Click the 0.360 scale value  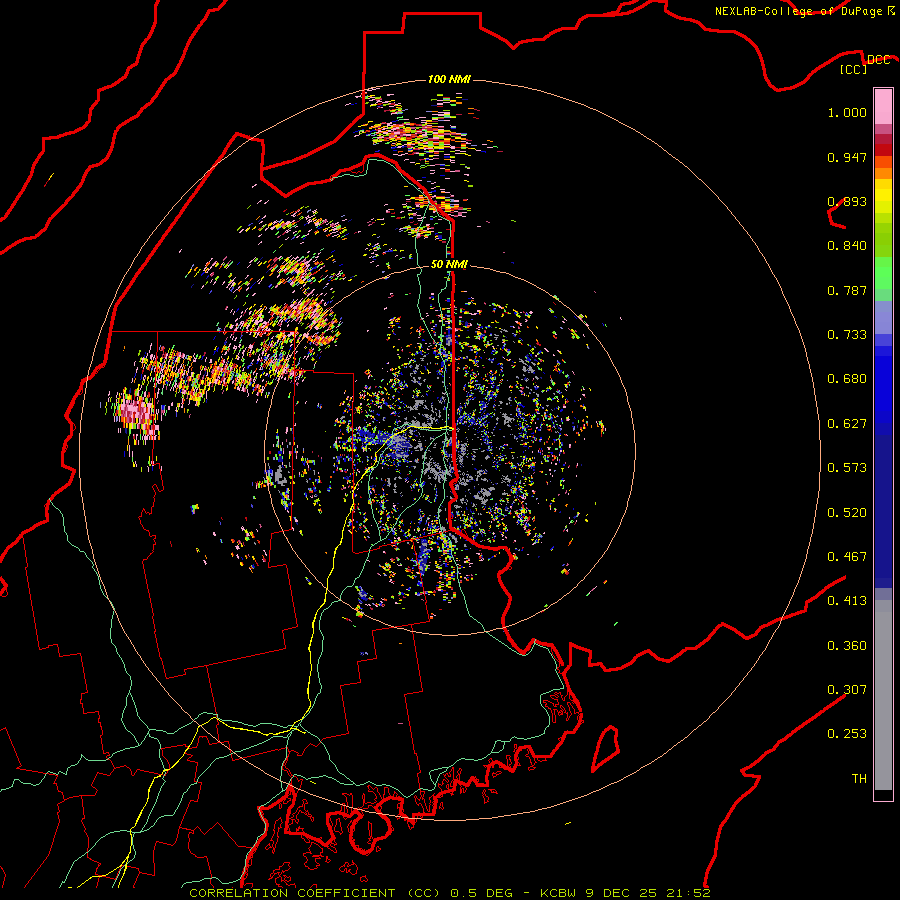pos(847,646)
